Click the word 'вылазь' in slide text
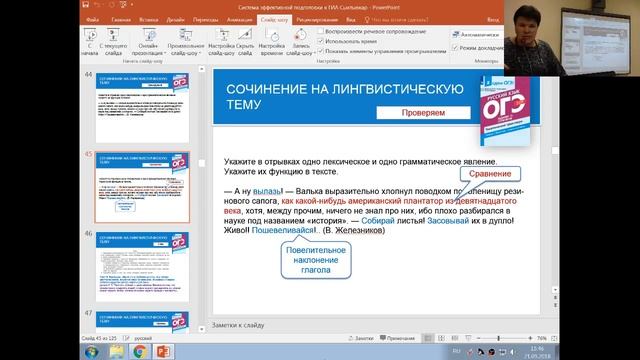The height and width of the screenshot is (360, 640). (267, 191)
